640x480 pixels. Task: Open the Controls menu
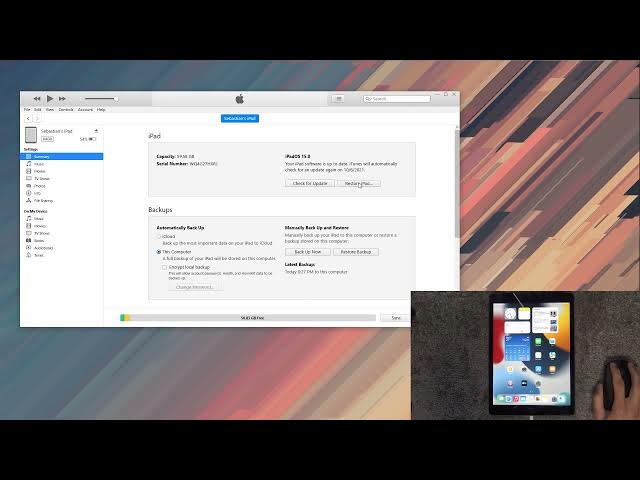66,109
